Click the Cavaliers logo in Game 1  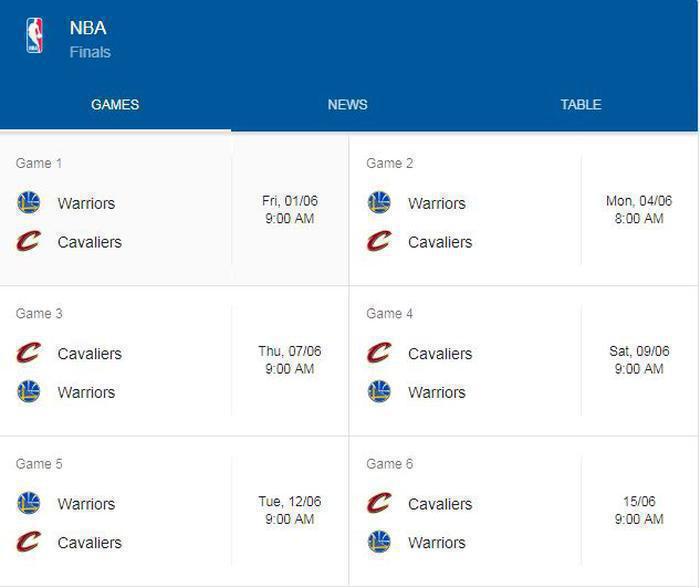pos(29,241)
